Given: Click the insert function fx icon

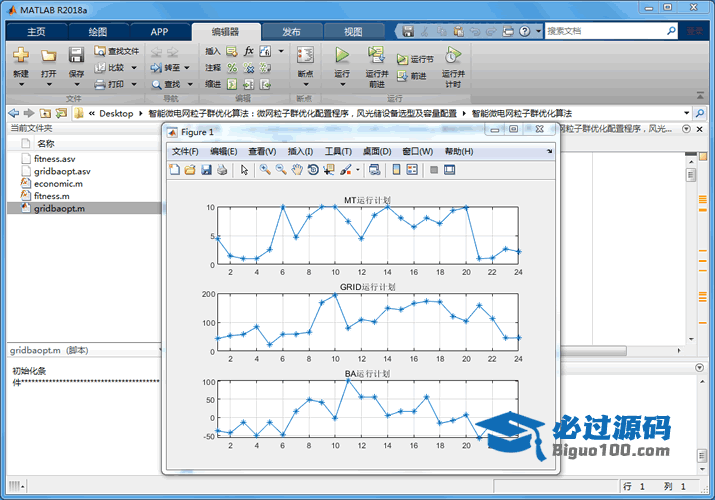Looking at the screenshot, I should point(249,51).
